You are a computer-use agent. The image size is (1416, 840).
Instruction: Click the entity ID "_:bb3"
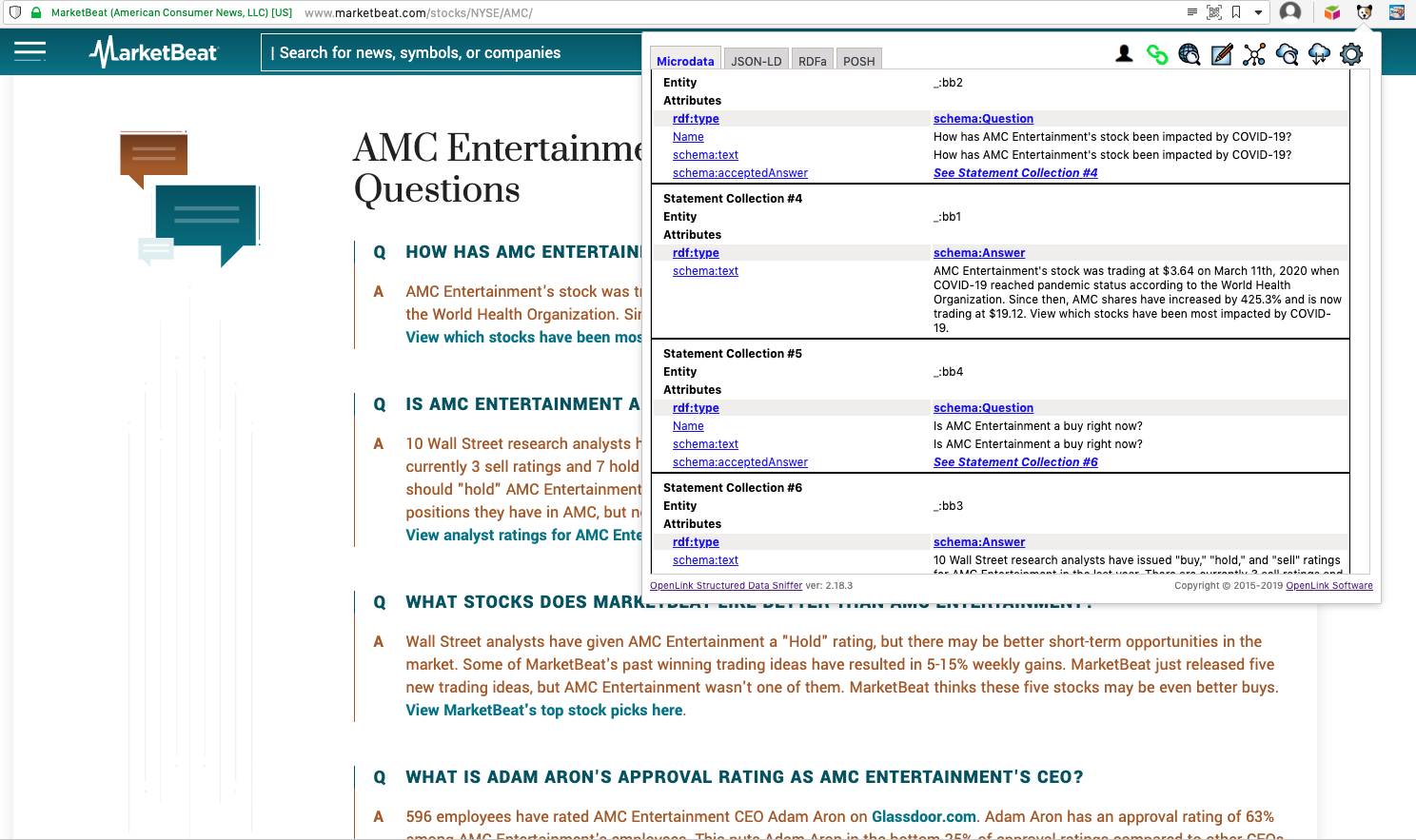click(949, 506)
